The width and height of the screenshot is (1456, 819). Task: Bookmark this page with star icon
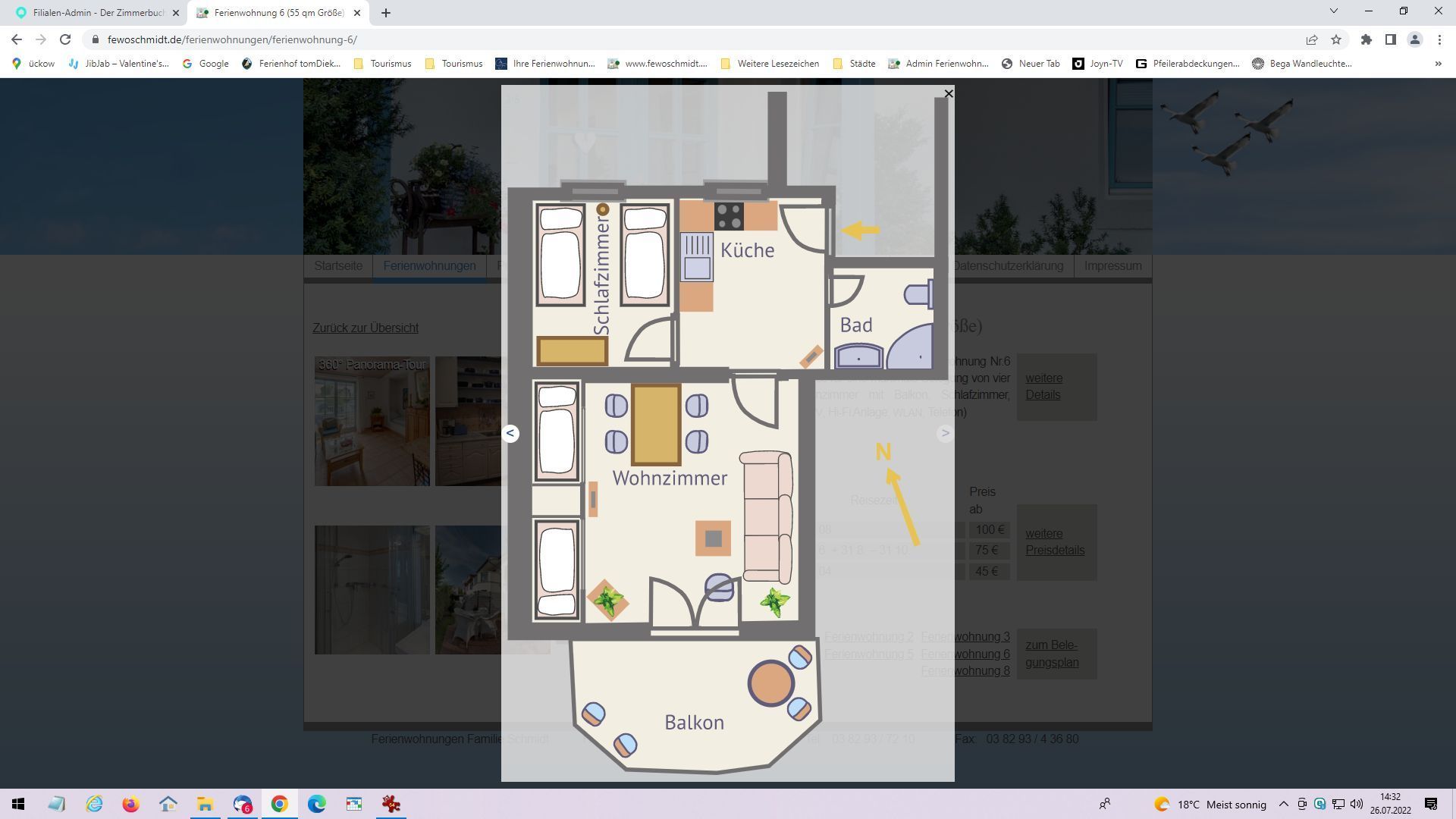click(x=1336, y=39)
